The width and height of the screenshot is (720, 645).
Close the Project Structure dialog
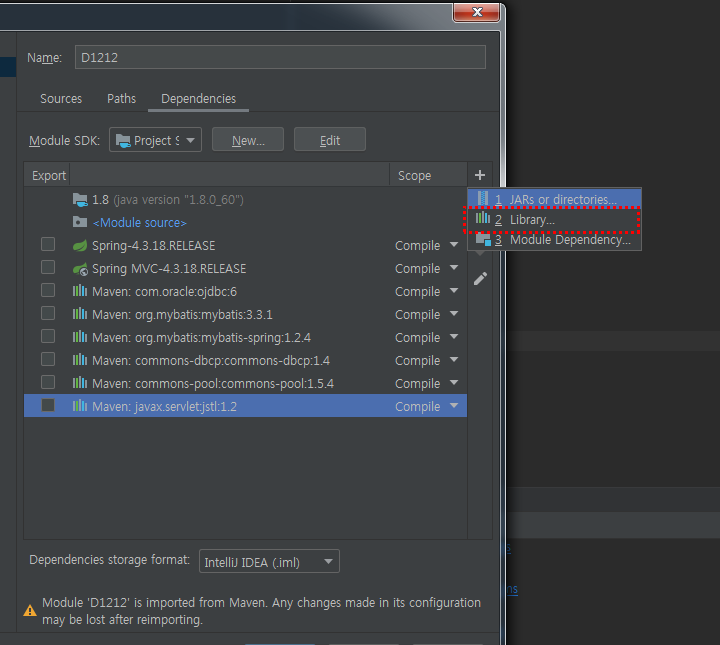pyautogui.click(x=477, y=11)
